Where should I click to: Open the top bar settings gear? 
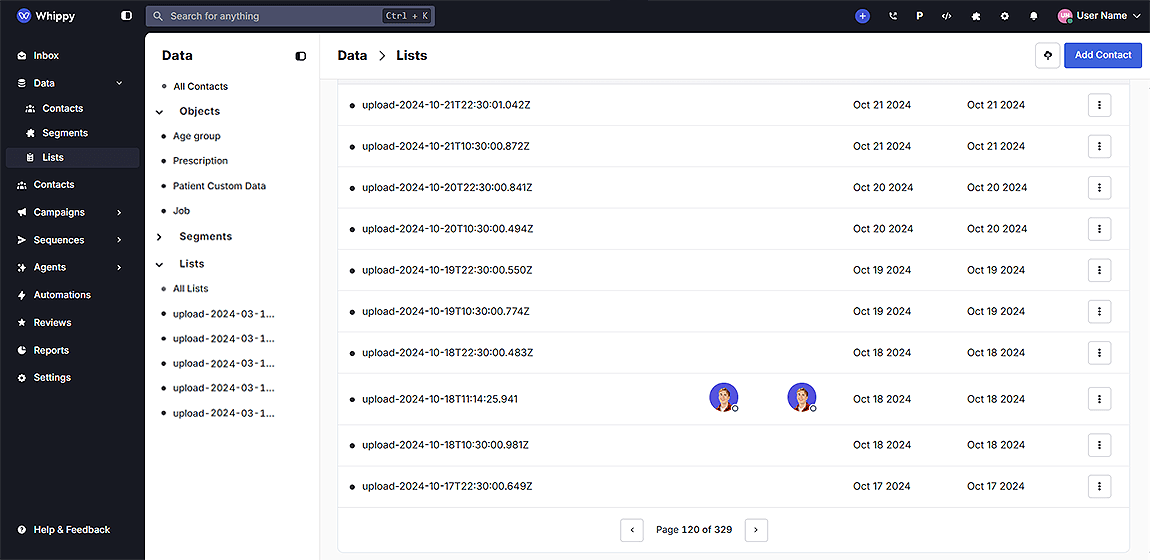pyautogui.click(x=1005, y=15)
